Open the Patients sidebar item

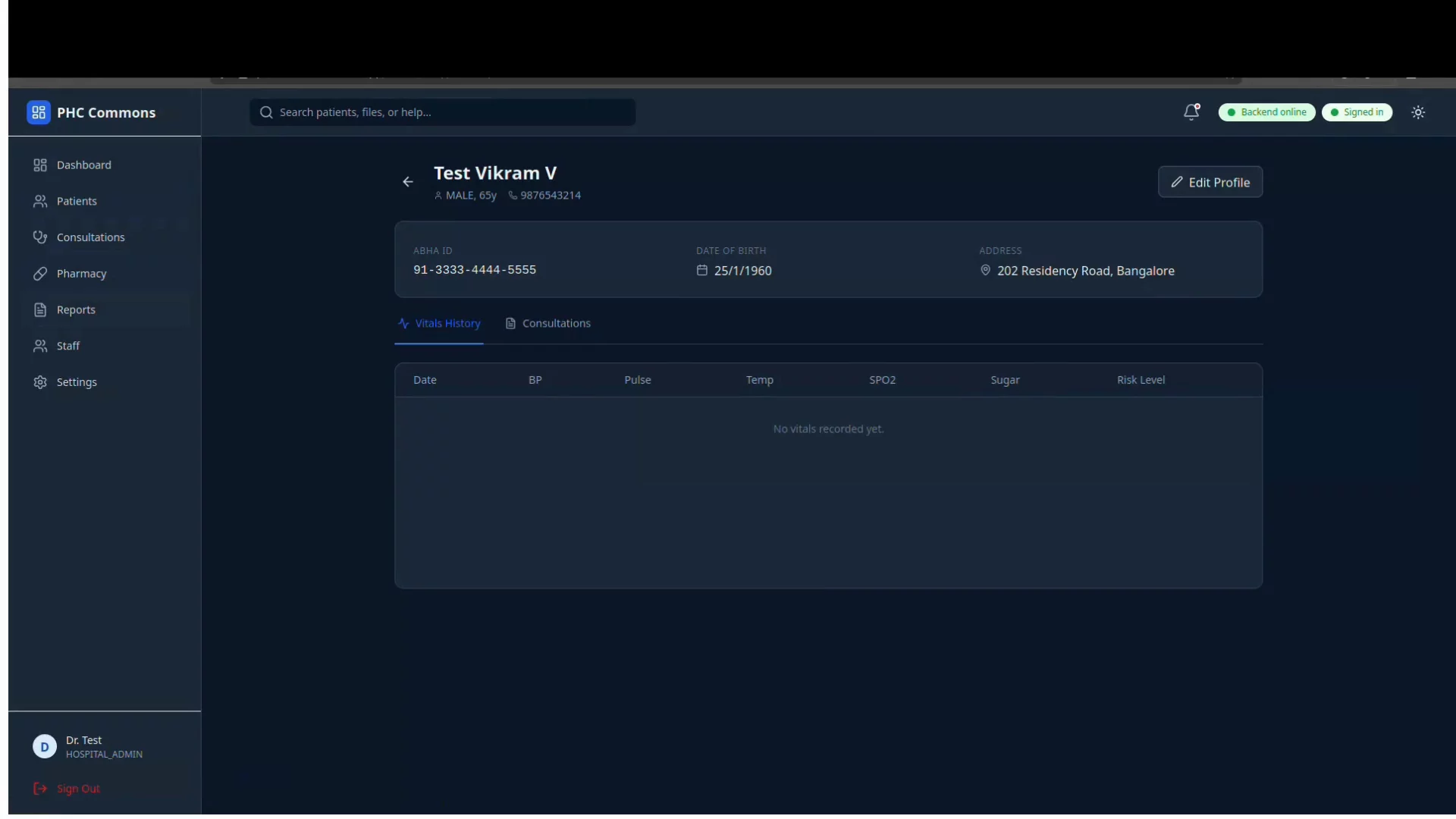76,201
